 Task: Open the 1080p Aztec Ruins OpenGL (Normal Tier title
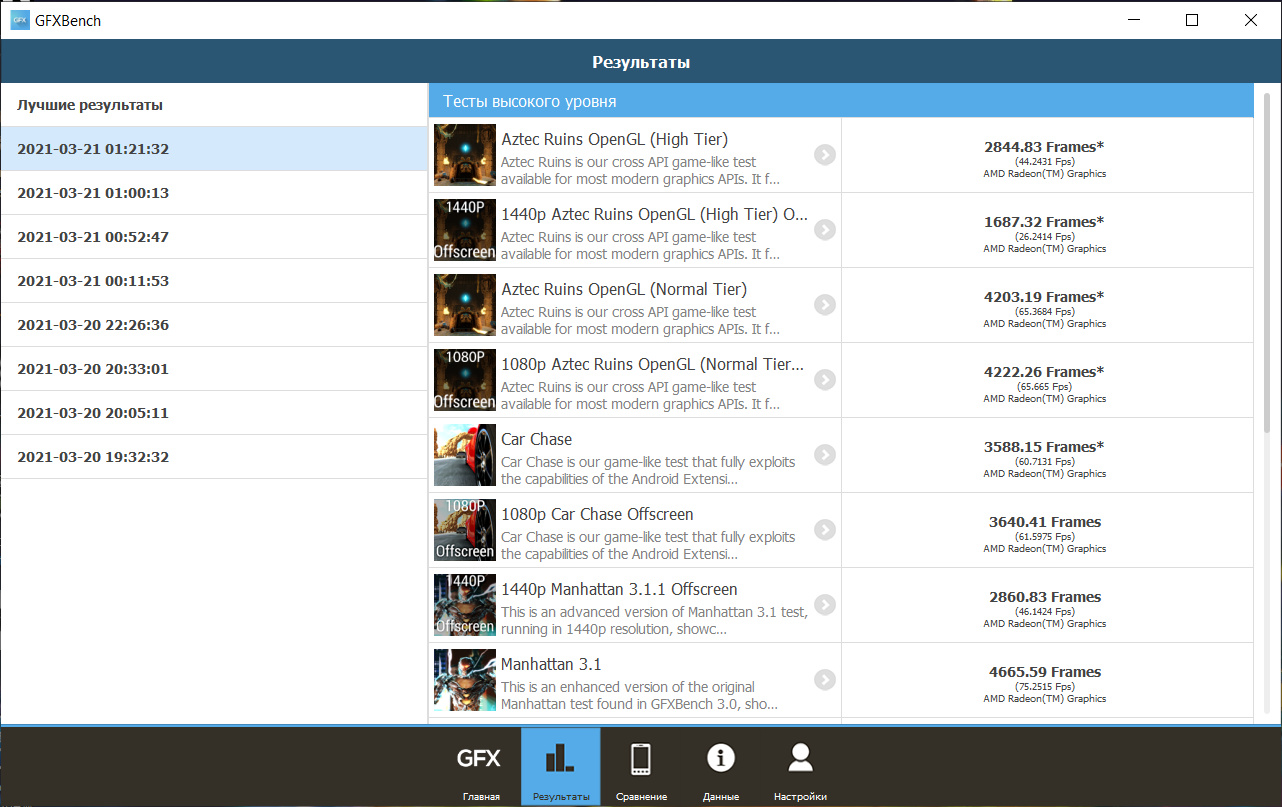click(652, 365)
